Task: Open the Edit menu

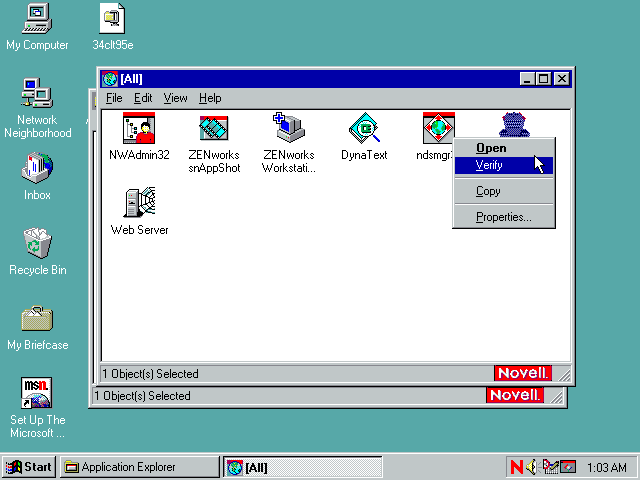Action: (x=143, y=98)
